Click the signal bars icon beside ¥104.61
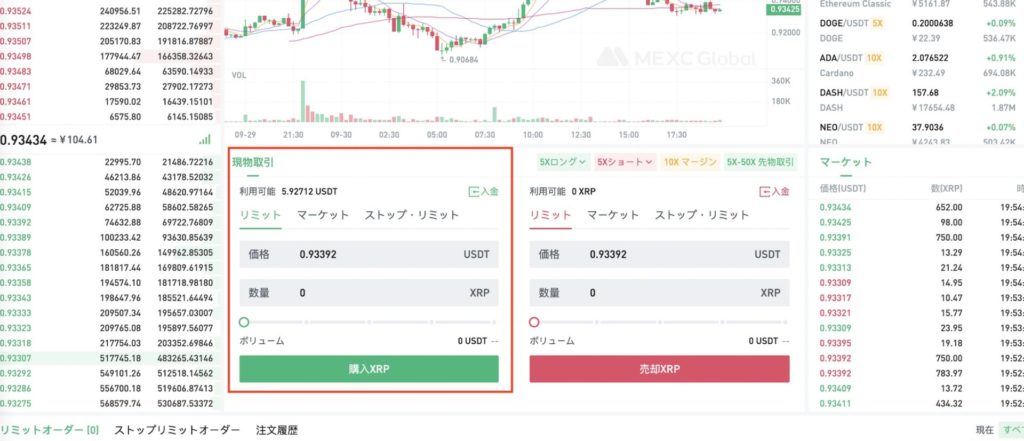Viewport: 1024px width, 441px height. pos(205,140)
